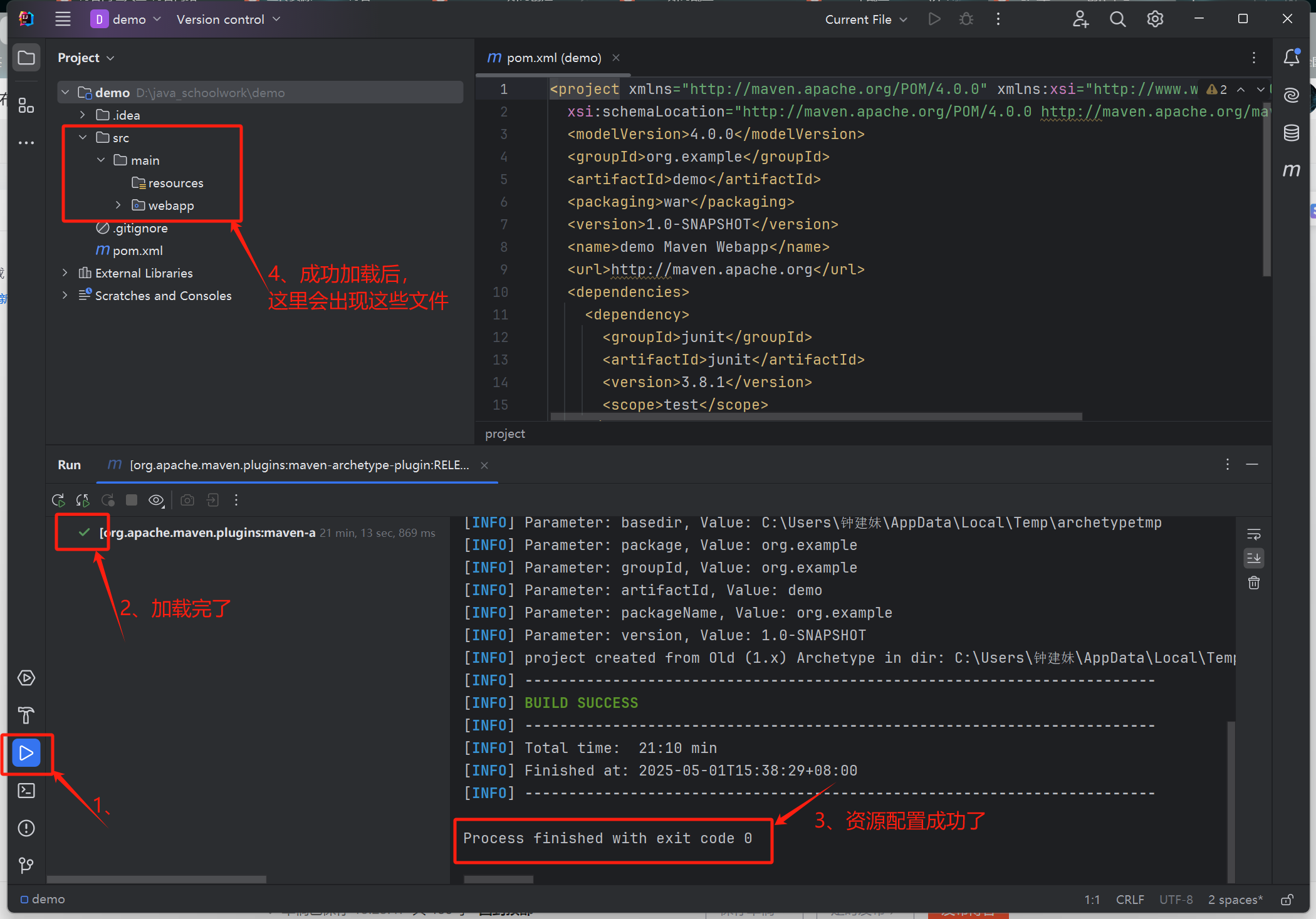This screenshot has width=1316, height=919.
Task: Click the Structure tool window icon
Action: (x=26, y=105)
